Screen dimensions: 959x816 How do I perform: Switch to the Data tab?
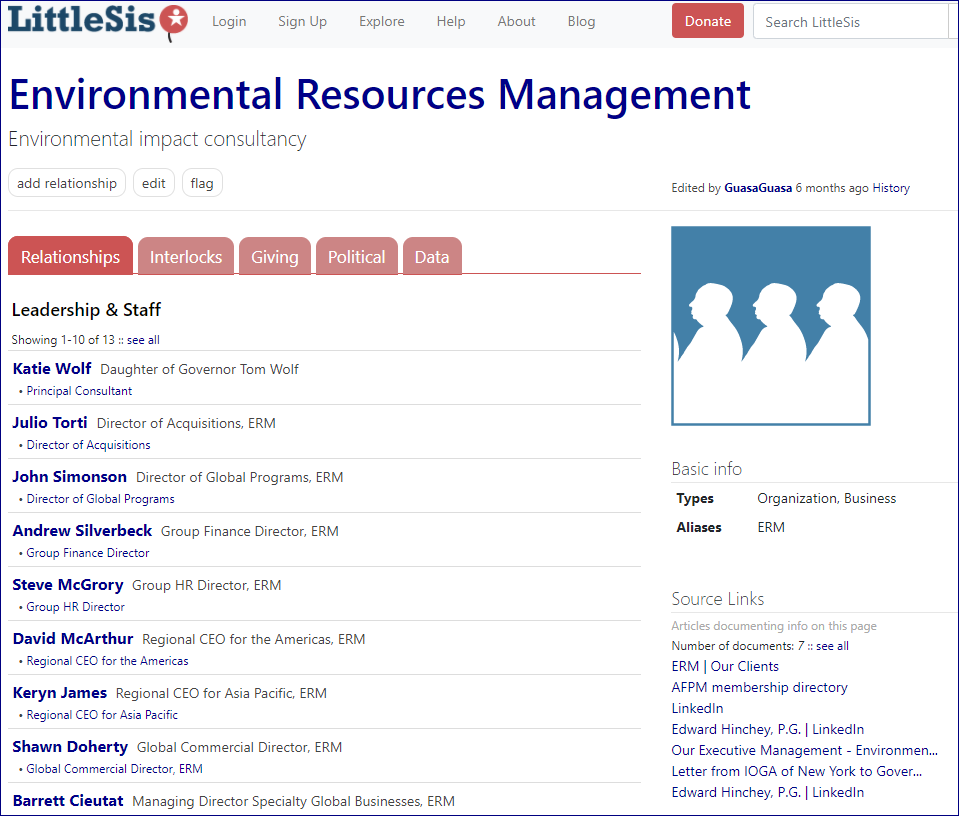pos(432,256)
